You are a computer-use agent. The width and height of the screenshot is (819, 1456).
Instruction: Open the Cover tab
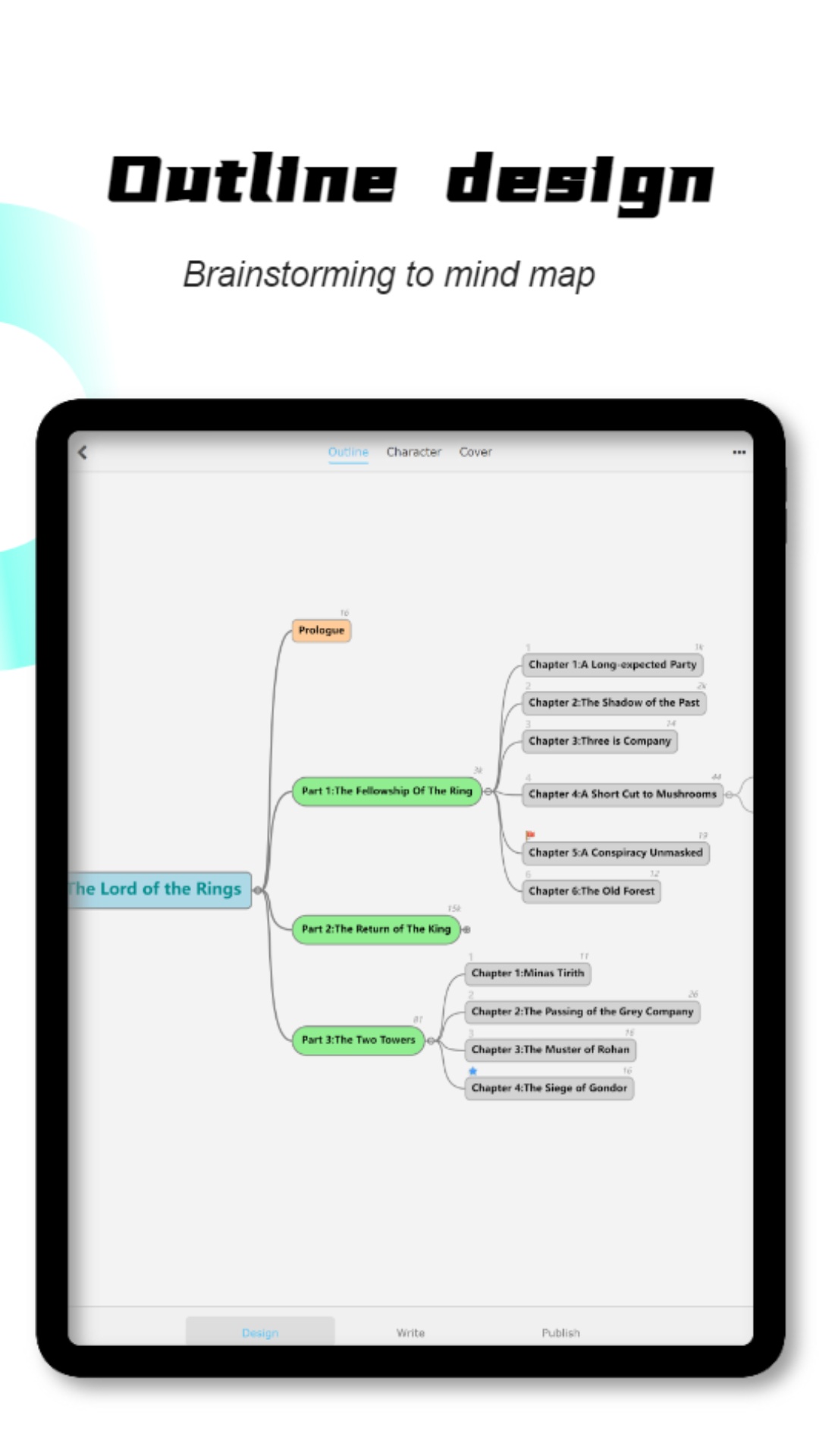tap(475, 452)
